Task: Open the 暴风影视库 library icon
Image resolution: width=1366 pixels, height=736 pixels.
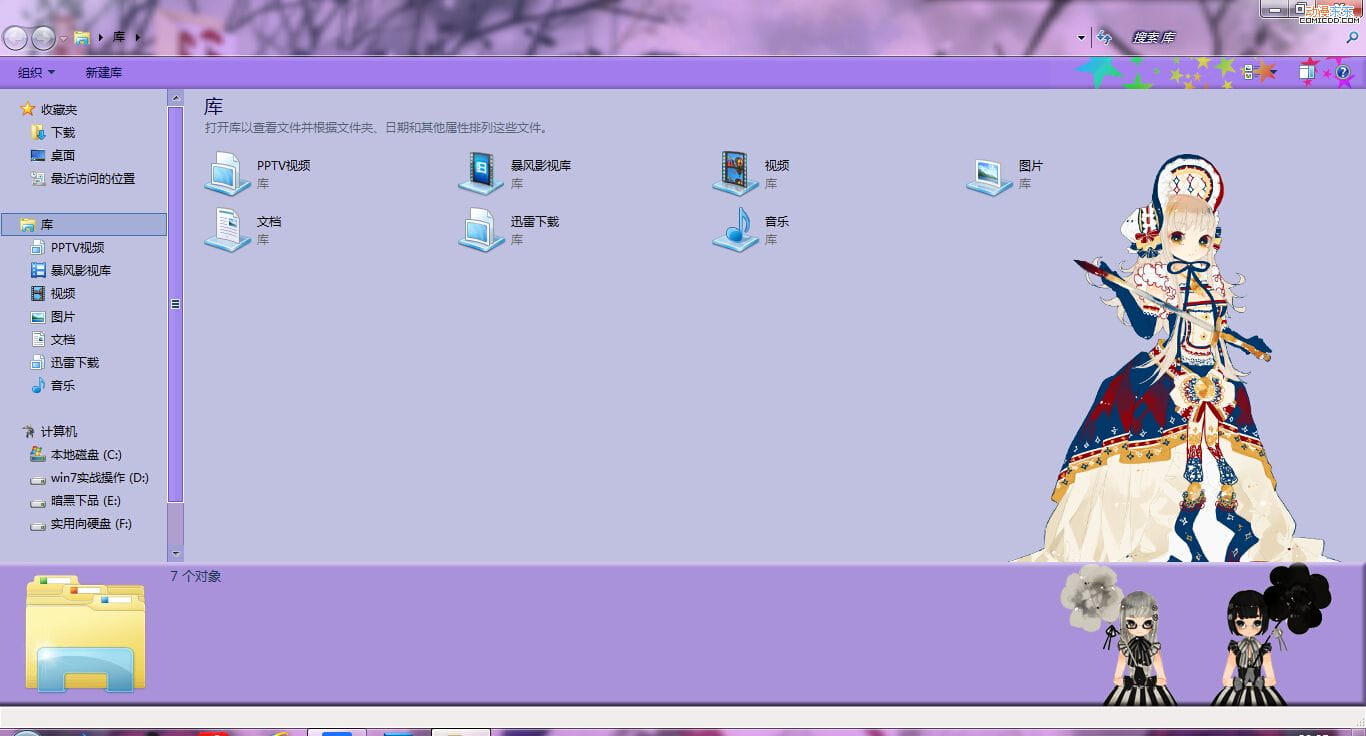Action: point(480,172)
